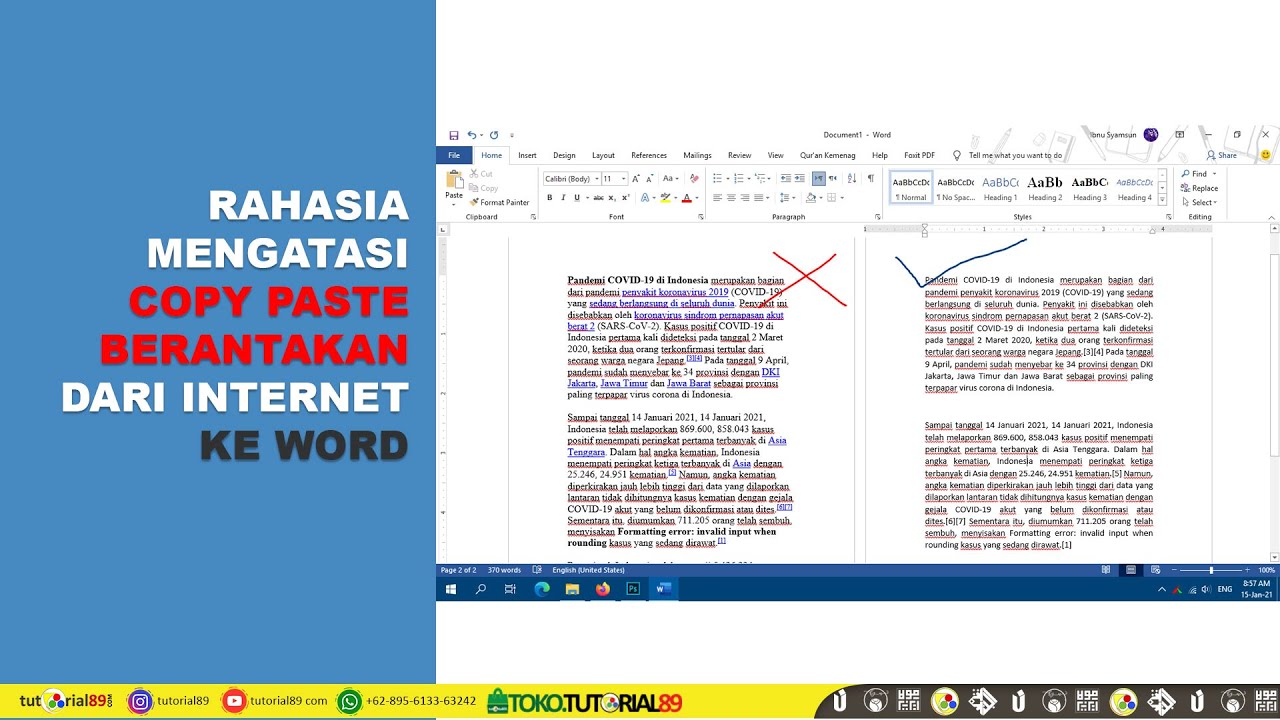This screenshot has height=720, width=1280.
Task: Save document with the Quick Access icon
Action: coord(453,135)
